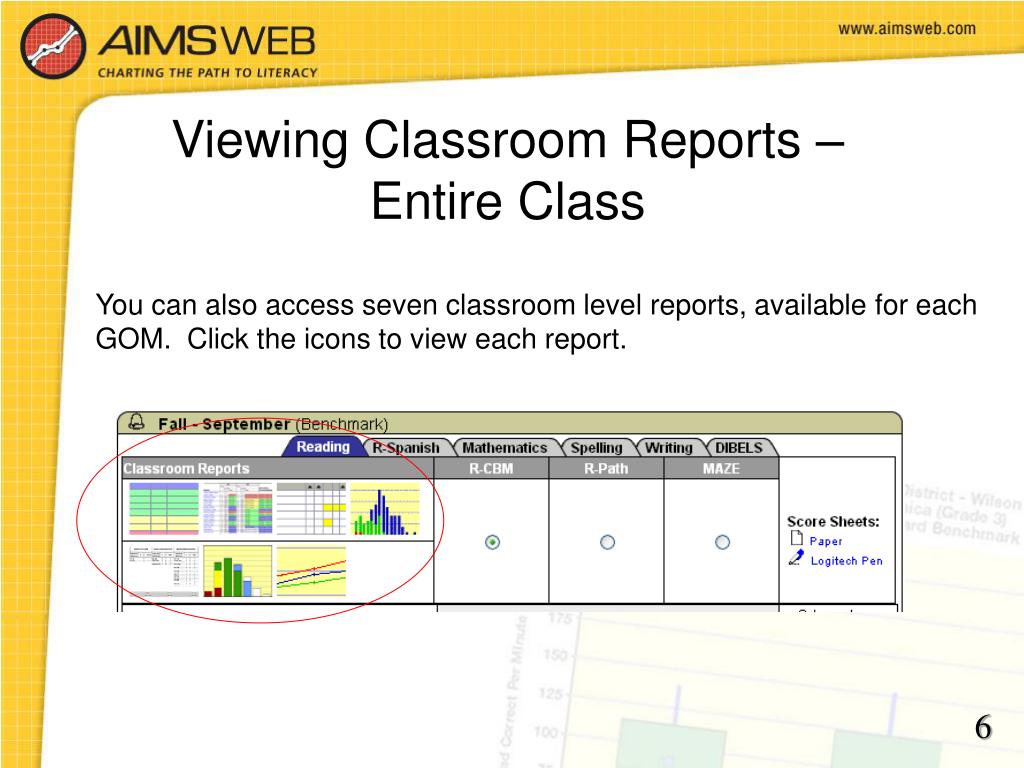This screenshot has height=768, width=1024.
Task: Open the Paper score sheet link
Action: (825, 541)
